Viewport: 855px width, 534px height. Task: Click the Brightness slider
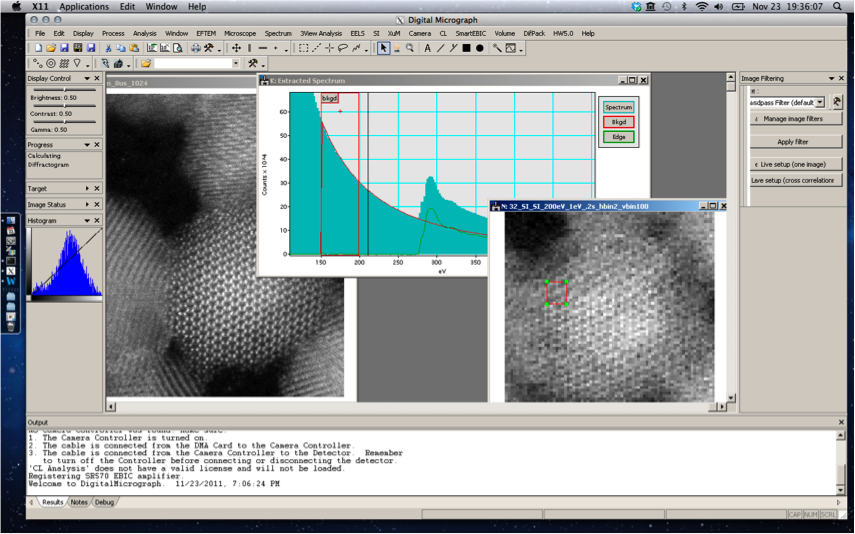(x=64, y=89)
